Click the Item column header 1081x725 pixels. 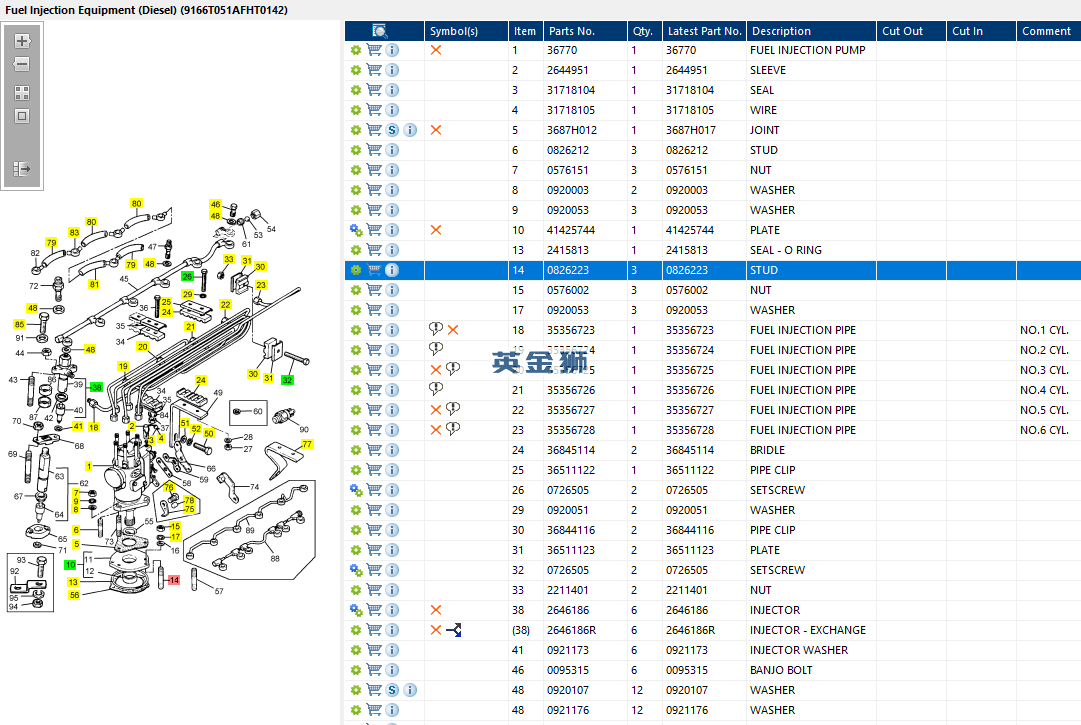click(x=525, y=31)
